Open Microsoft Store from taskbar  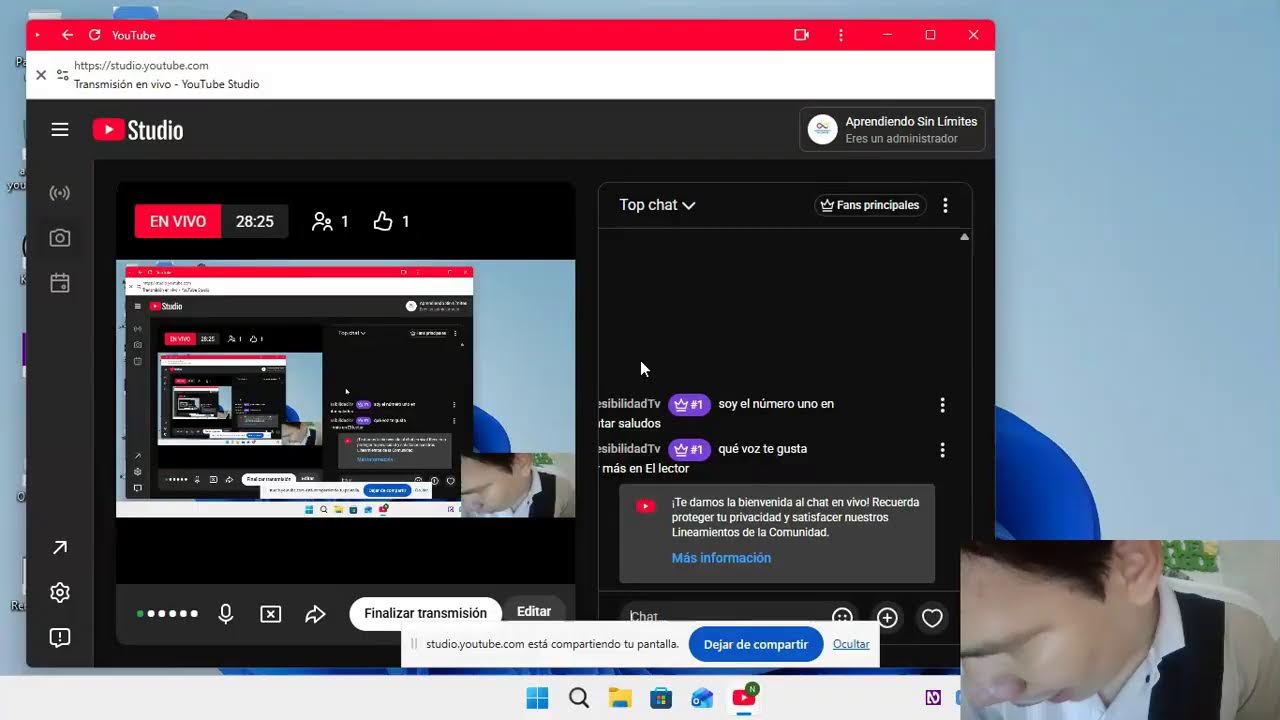coord(661,698)
